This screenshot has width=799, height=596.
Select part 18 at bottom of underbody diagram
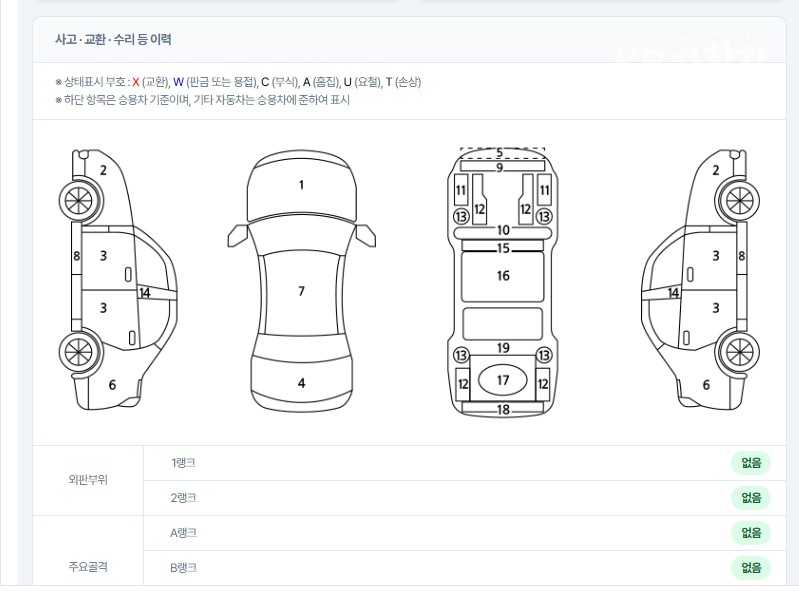[x=503, y=408]
